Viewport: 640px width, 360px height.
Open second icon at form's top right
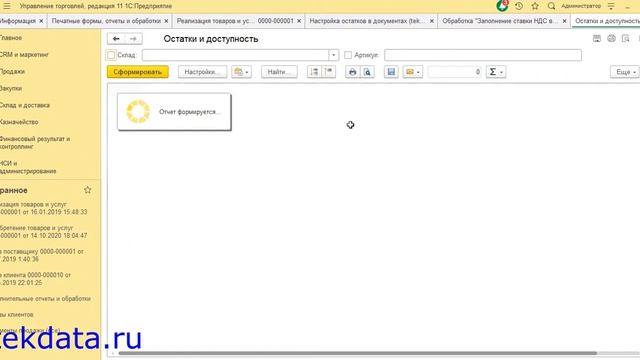[x=611, y=39]
